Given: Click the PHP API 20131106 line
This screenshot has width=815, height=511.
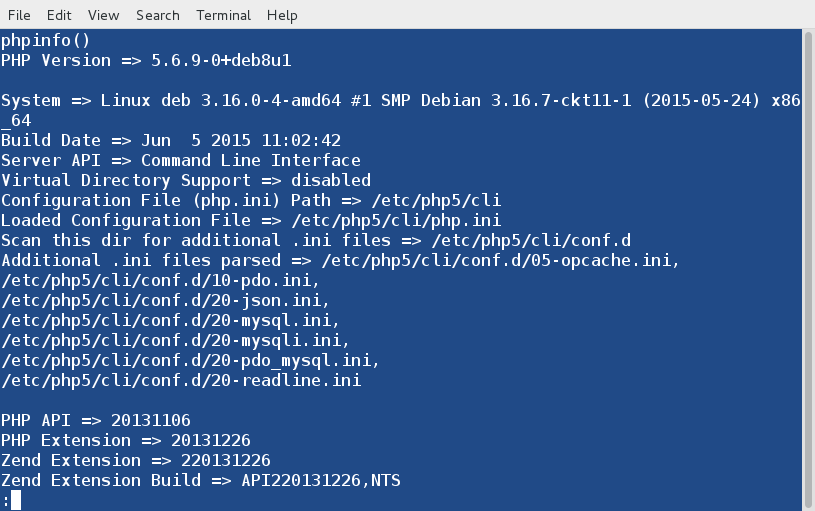Looking at the screenshot, I should tap(95, 420).
